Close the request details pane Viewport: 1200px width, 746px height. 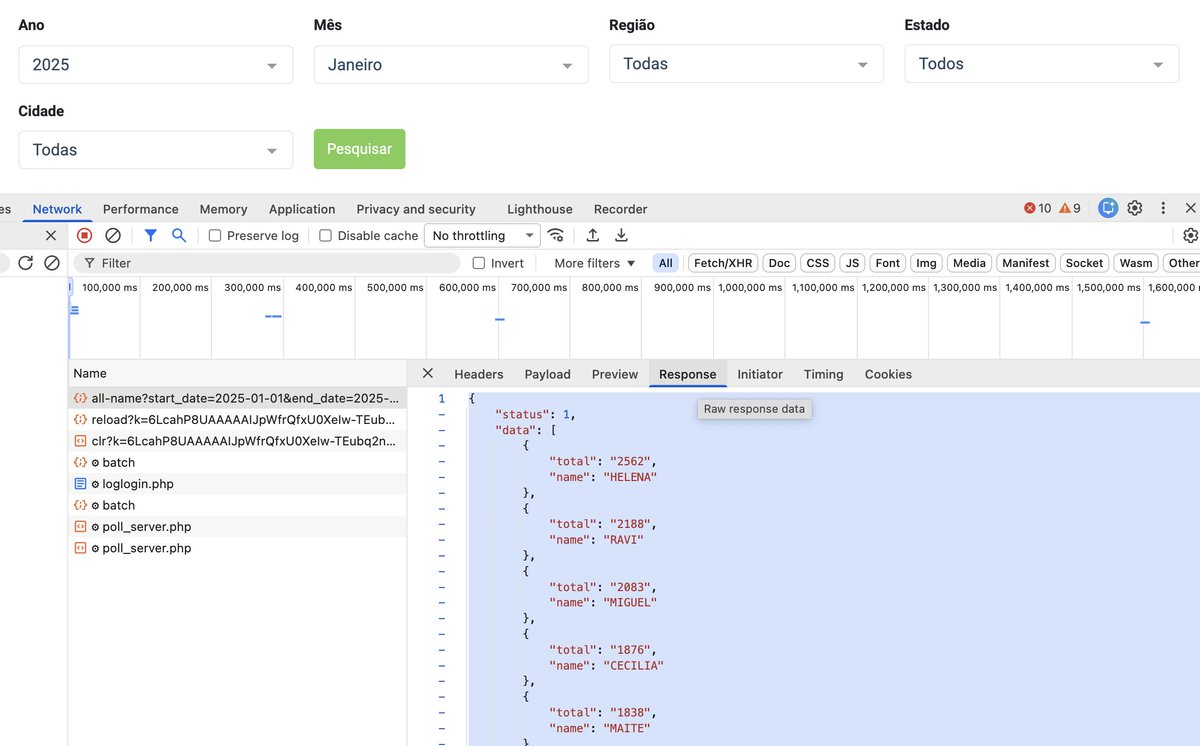click(x=428, y=373)
